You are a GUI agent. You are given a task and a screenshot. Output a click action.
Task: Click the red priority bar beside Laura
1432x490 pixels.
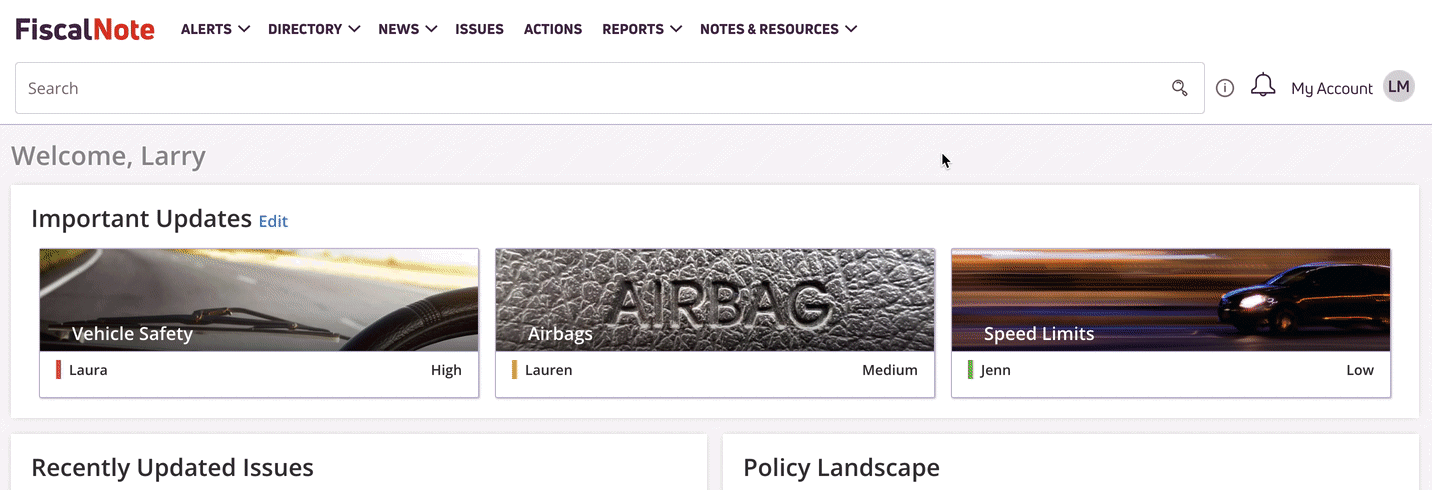(59, 370)
